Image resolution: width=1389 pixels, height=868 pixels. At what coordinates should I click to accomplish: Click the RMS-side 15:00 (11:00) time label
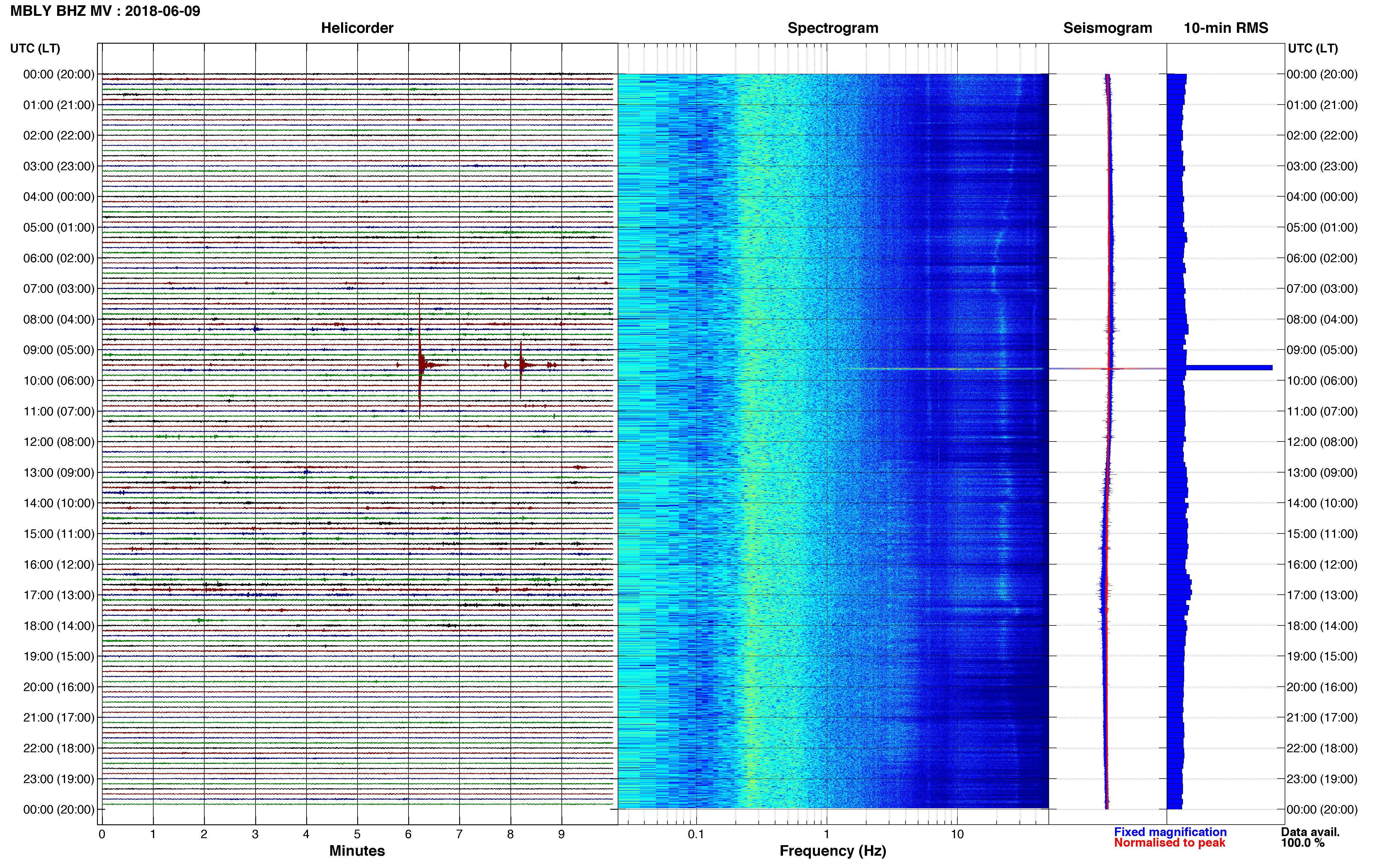tap(1322, 534)
